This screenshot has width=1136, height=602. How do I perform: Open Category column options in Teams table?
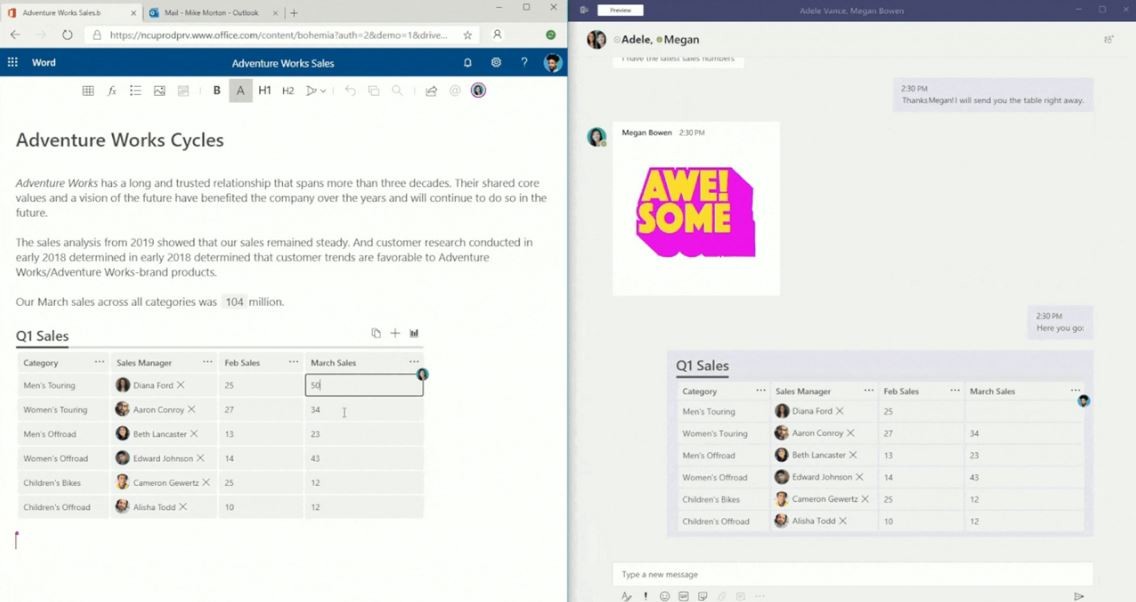(761, 390)
